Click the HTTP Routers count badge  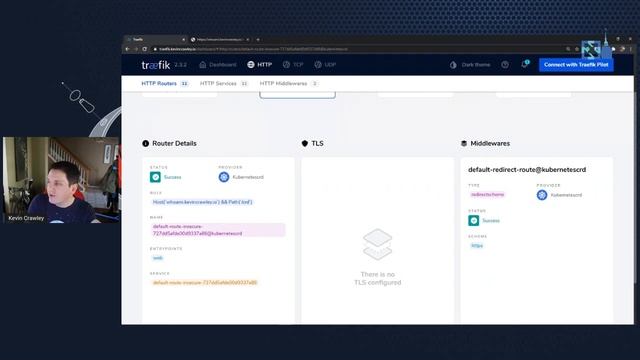click(184, 83)
